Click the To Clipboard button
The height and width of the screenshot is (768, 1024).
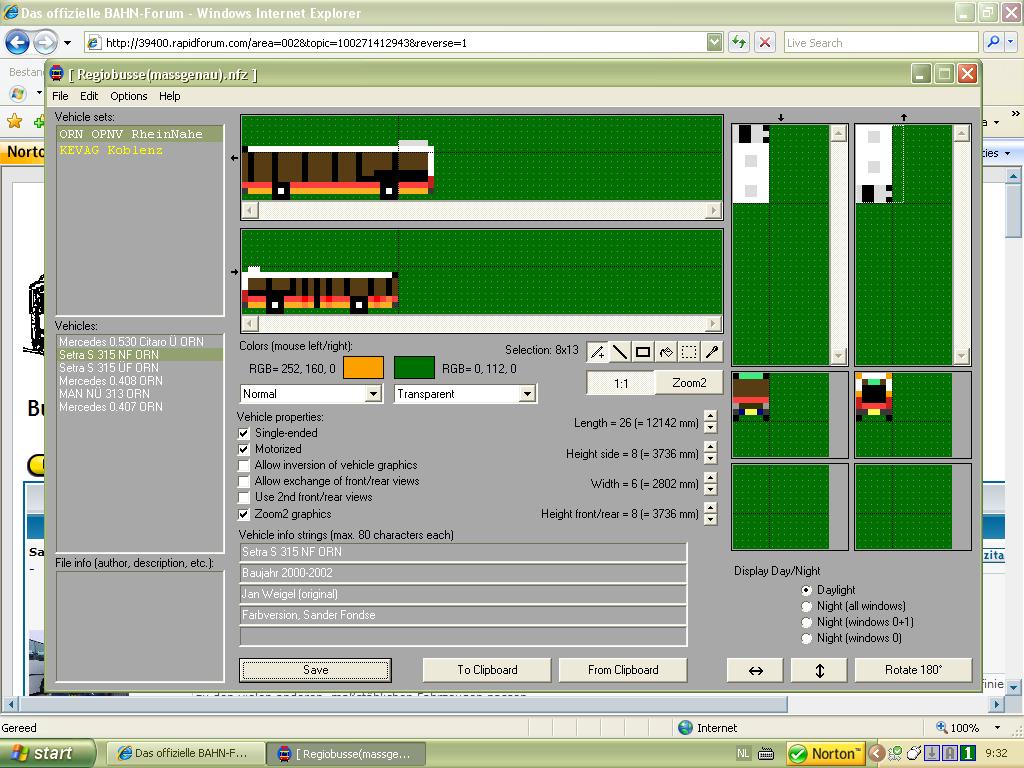(487, 670)
